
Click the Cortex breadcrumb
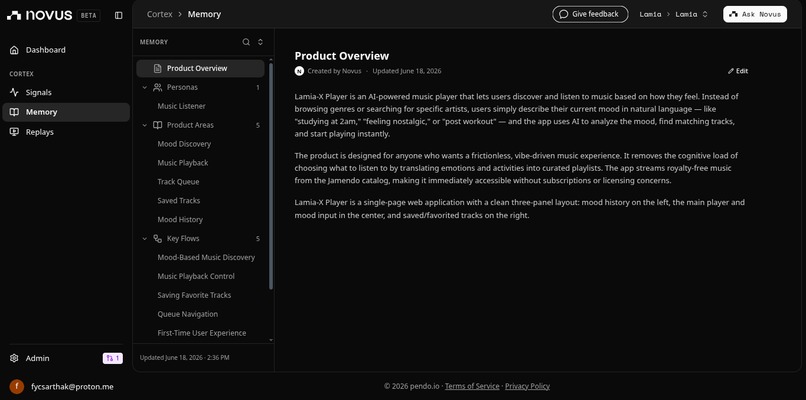click(160, 14)
